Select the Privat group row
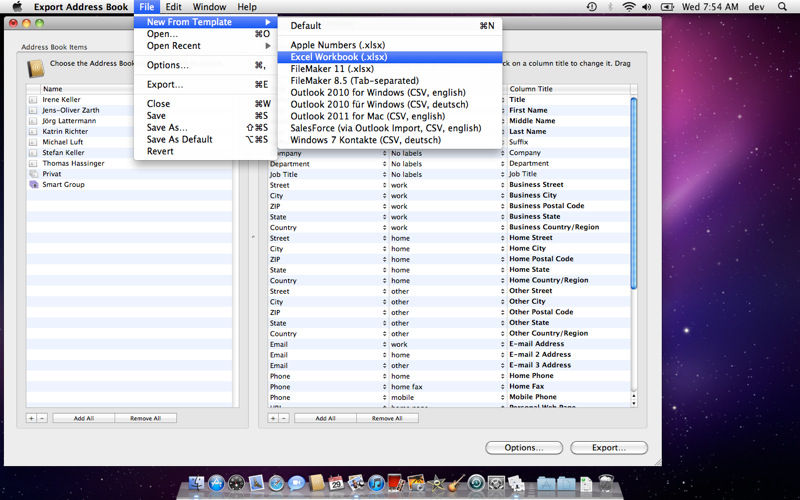Screen dimensions: 800x500 pyautogui.click(x=130, y=174)
